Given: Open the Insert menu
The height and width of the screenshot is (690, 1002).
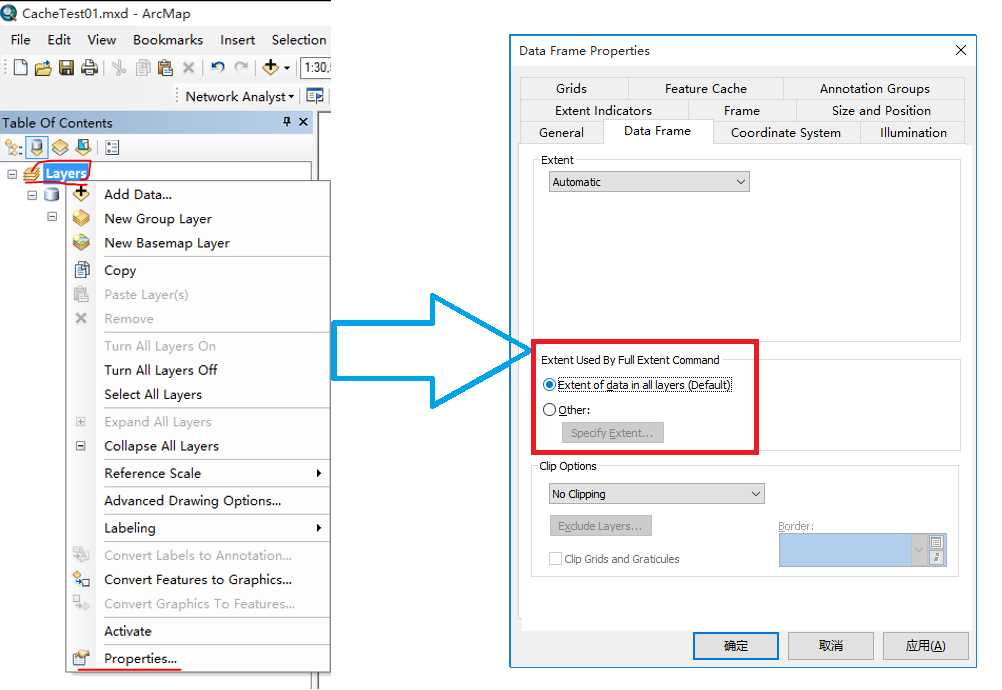Looking at the screenshot, I should click(x=237, y=40).
